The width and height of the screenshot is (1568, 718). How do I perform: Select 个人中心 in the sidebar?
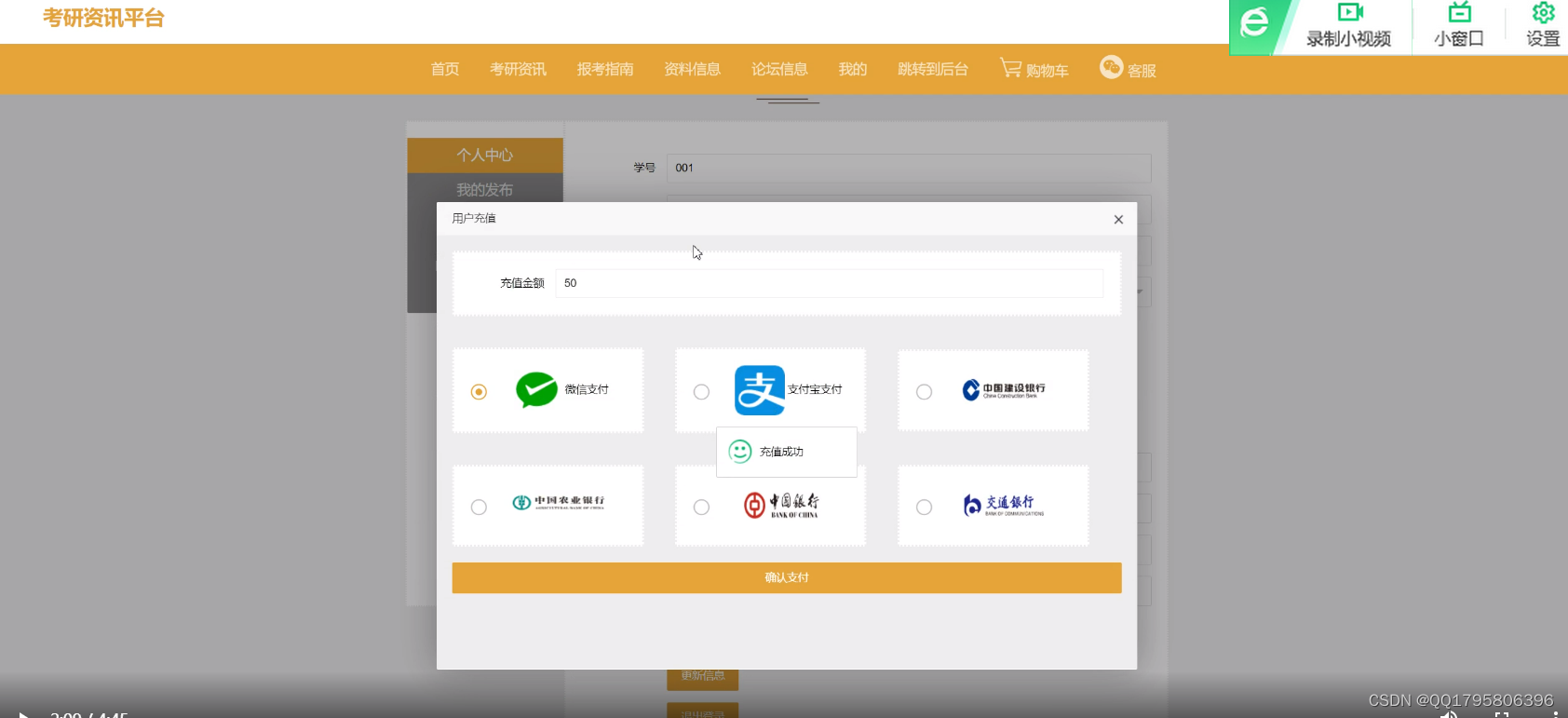485,156
